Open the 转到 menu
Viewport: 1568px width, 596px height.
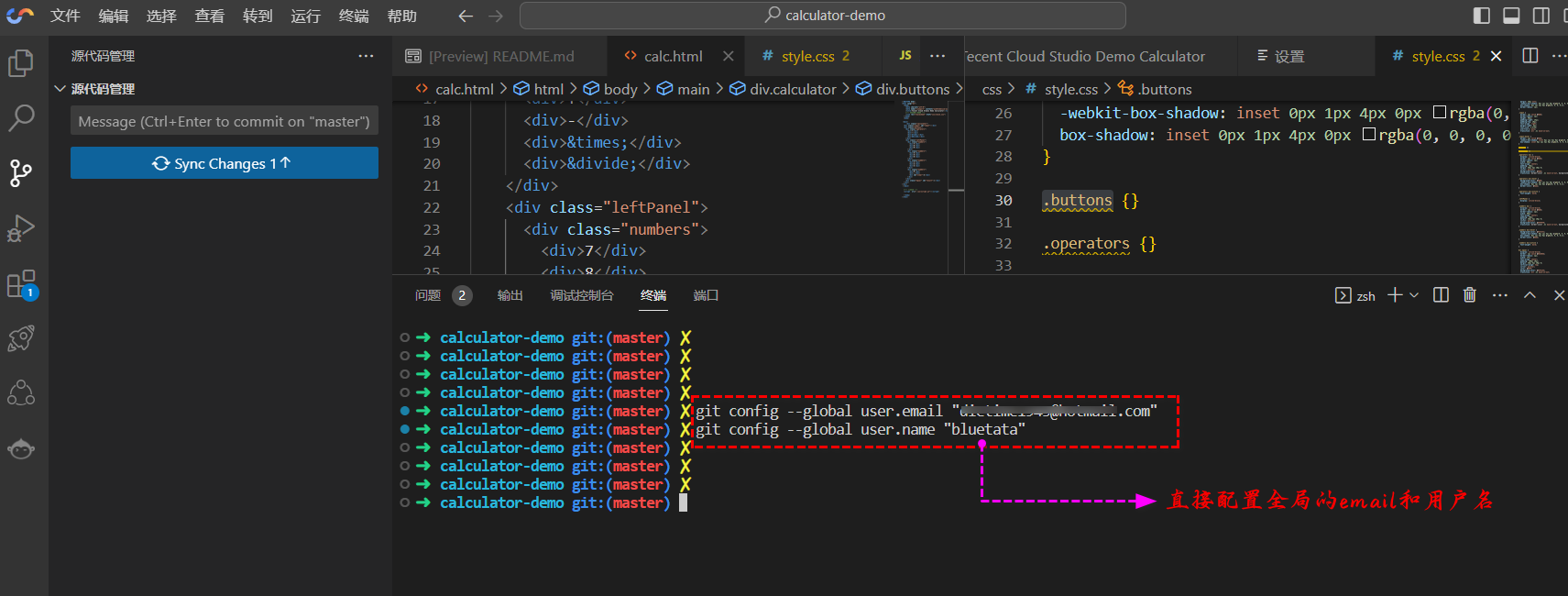[258, 16]
